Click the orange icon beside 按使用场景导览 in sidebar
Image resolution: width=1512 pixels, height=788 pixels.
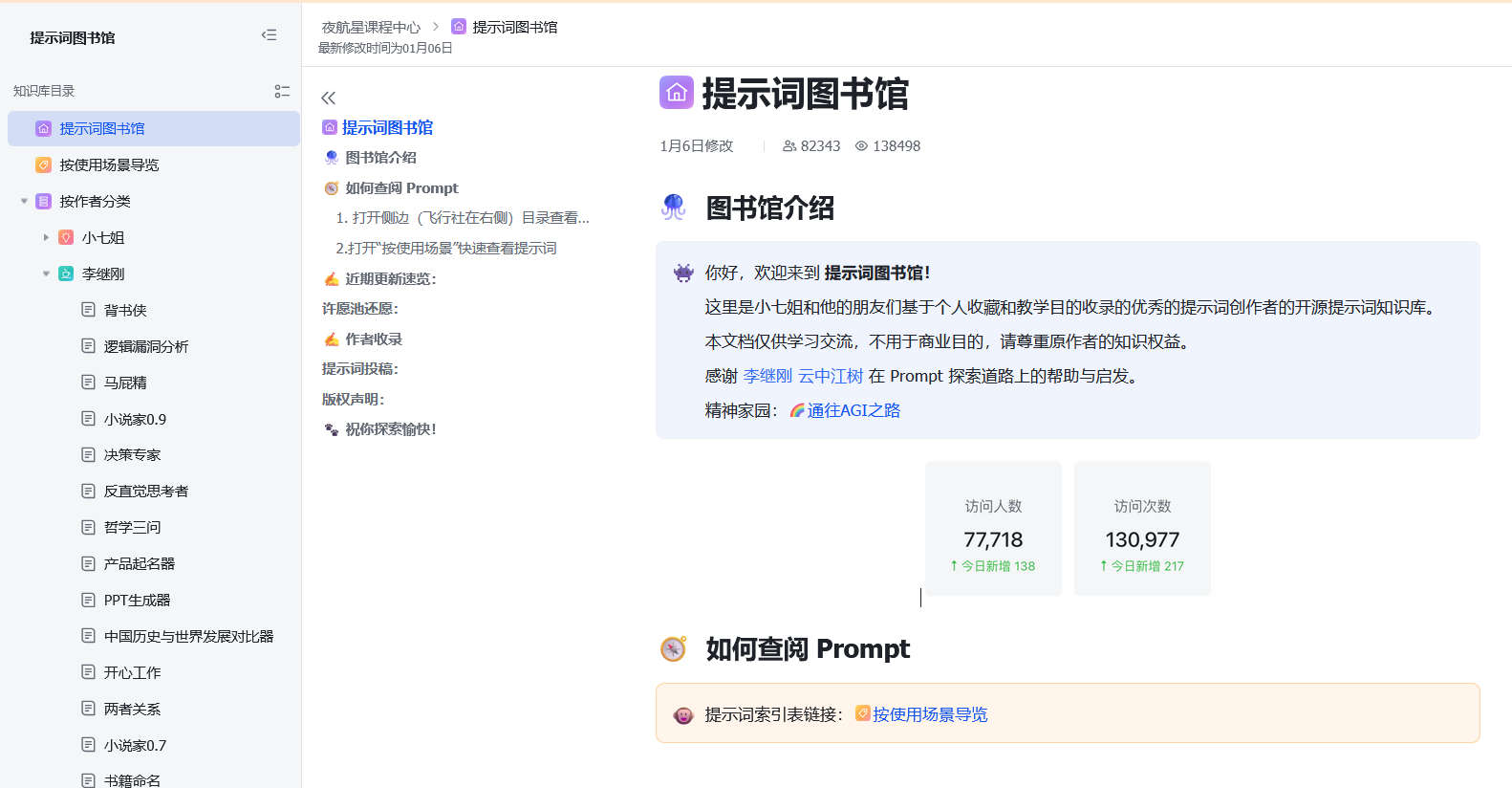[x=43, y=164]
